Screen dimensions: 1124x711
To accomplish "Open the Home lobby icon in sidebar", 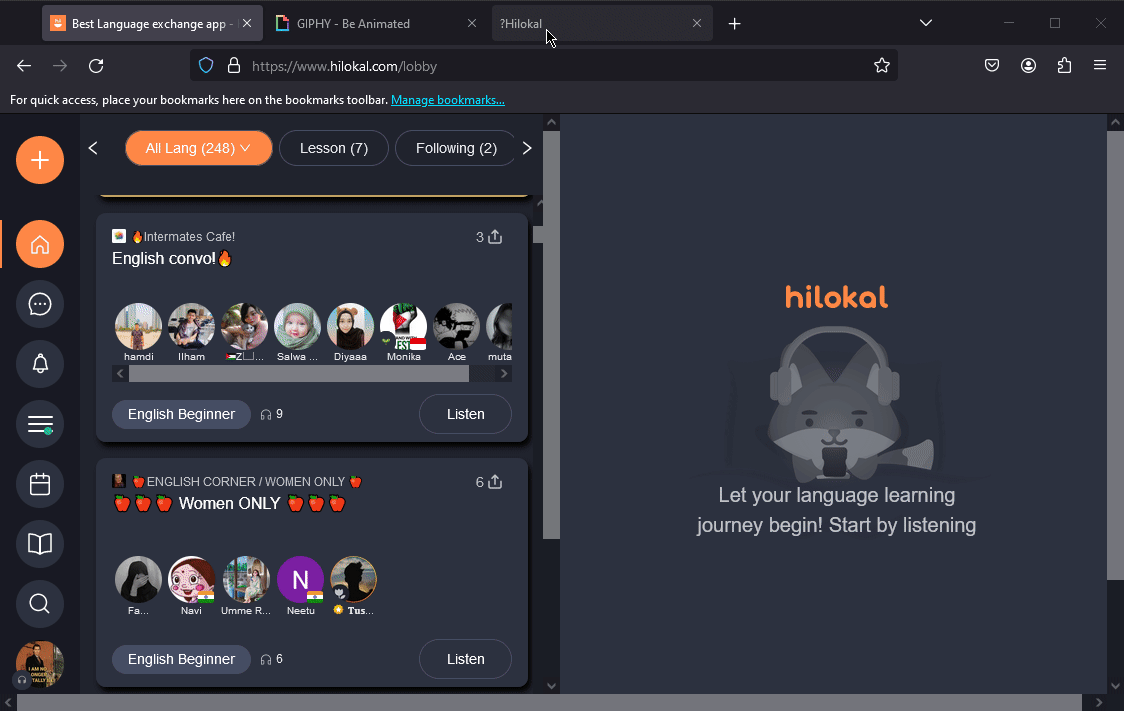I will tap(40, 244).
